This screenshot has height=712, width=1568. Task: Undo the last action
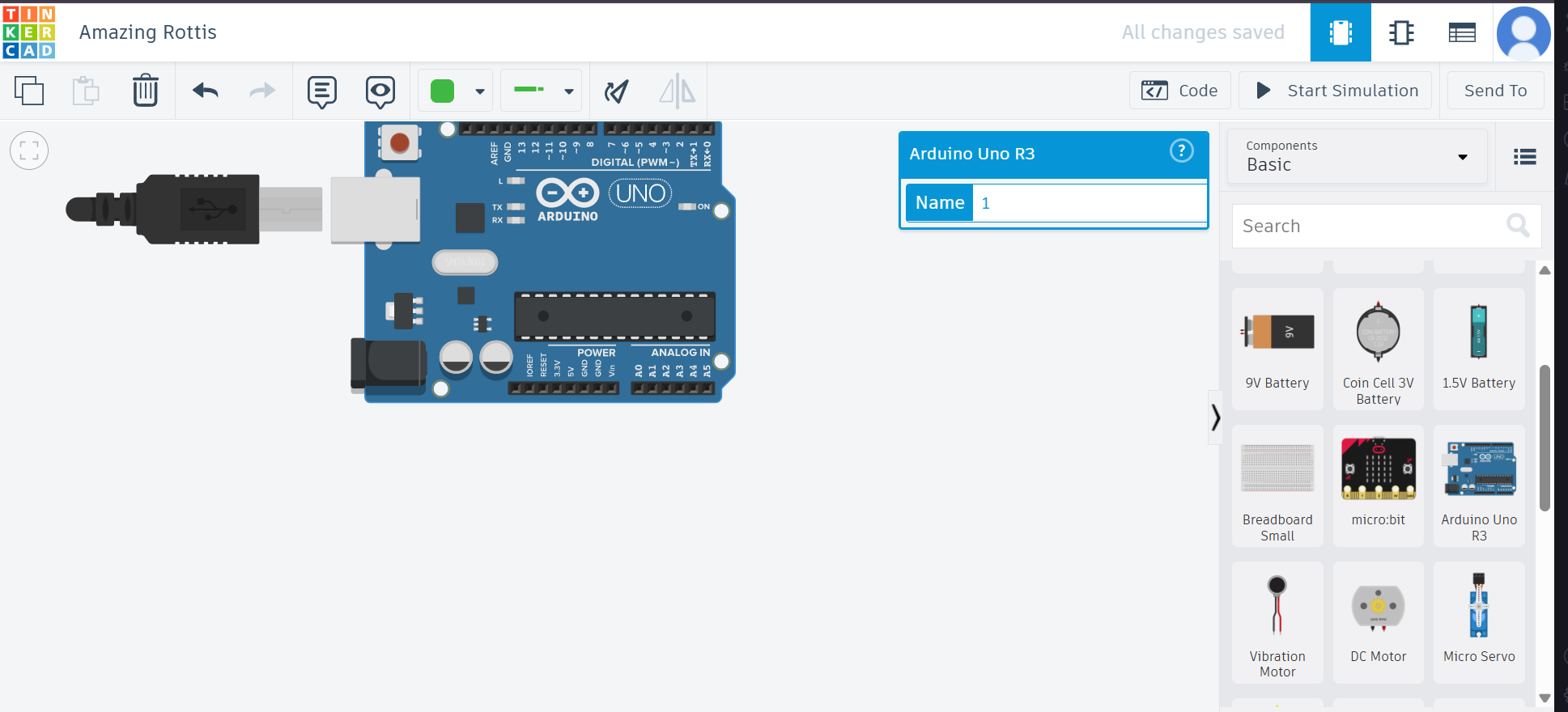click(206, 91)
